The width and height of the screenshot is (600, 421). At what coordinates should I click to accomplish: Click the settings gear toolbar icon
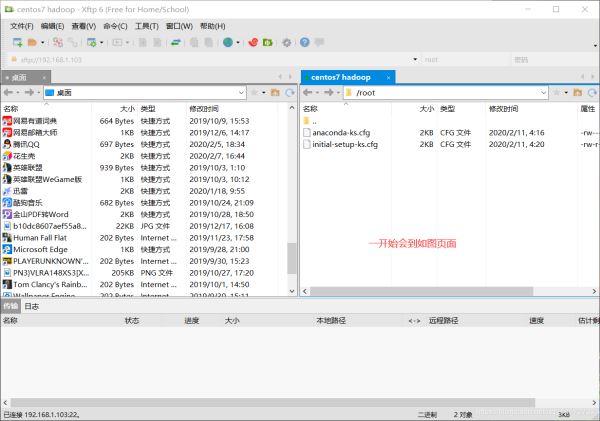coord(287,42)
